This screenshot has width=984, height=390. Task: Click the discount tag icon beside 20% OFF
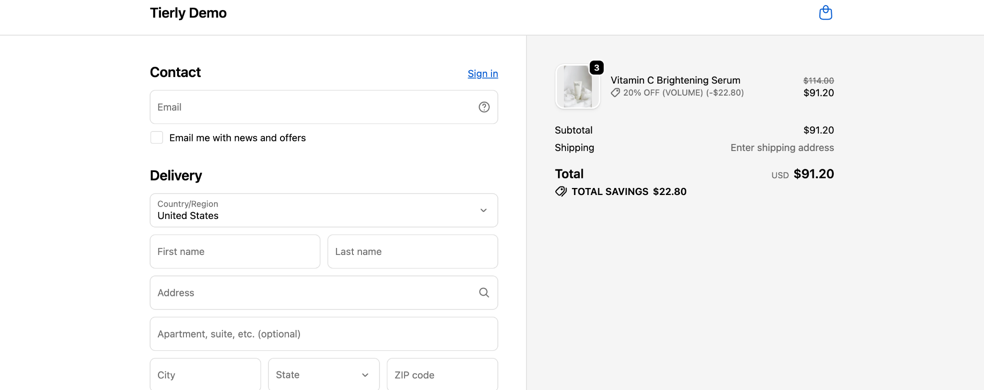pyautogui.click(x=615, y=93)
